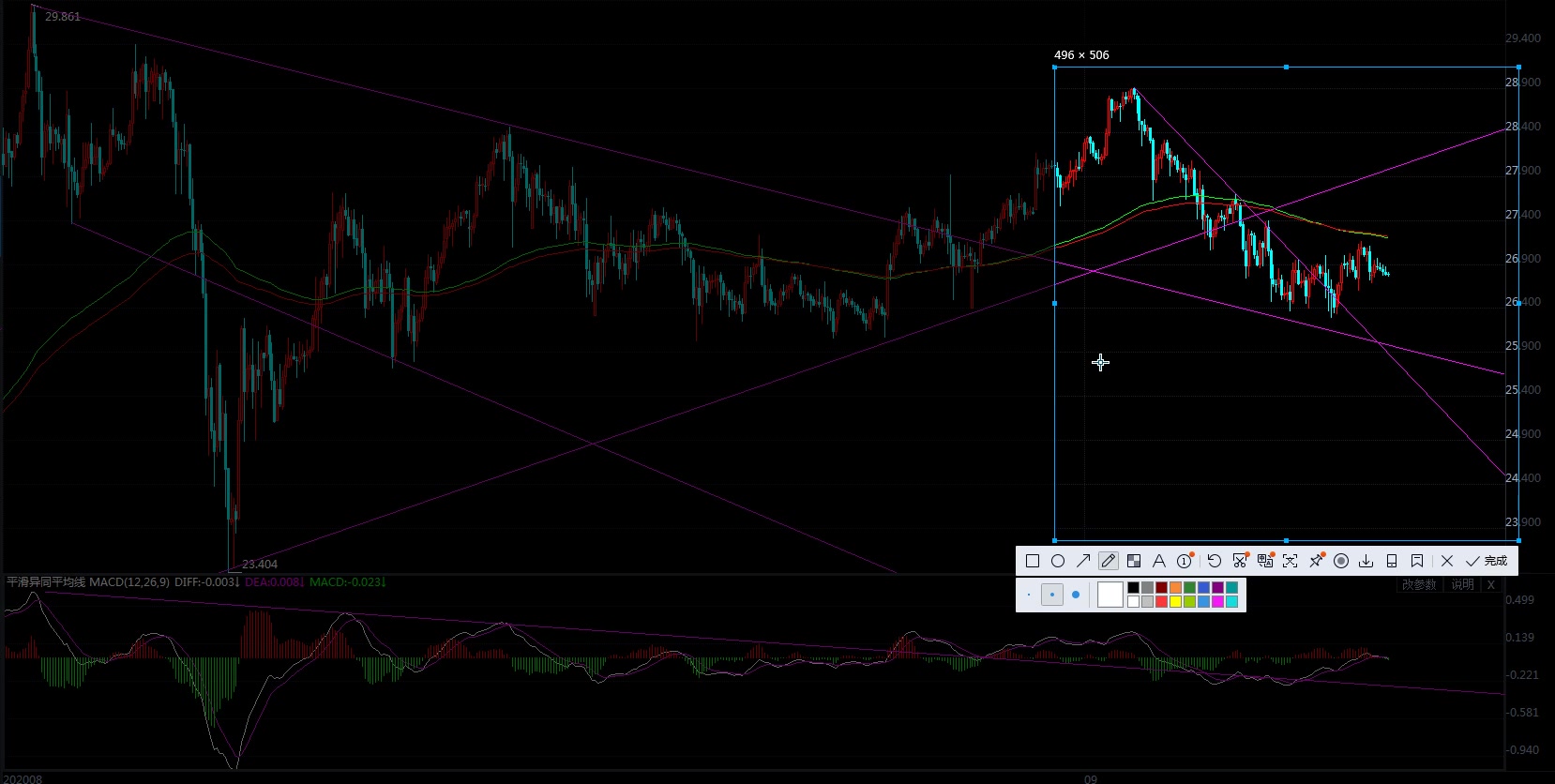Viewport: 1555px width, 784px height.
Task: Open the scissors long-screenshot tool
Action: [1240, 561]
